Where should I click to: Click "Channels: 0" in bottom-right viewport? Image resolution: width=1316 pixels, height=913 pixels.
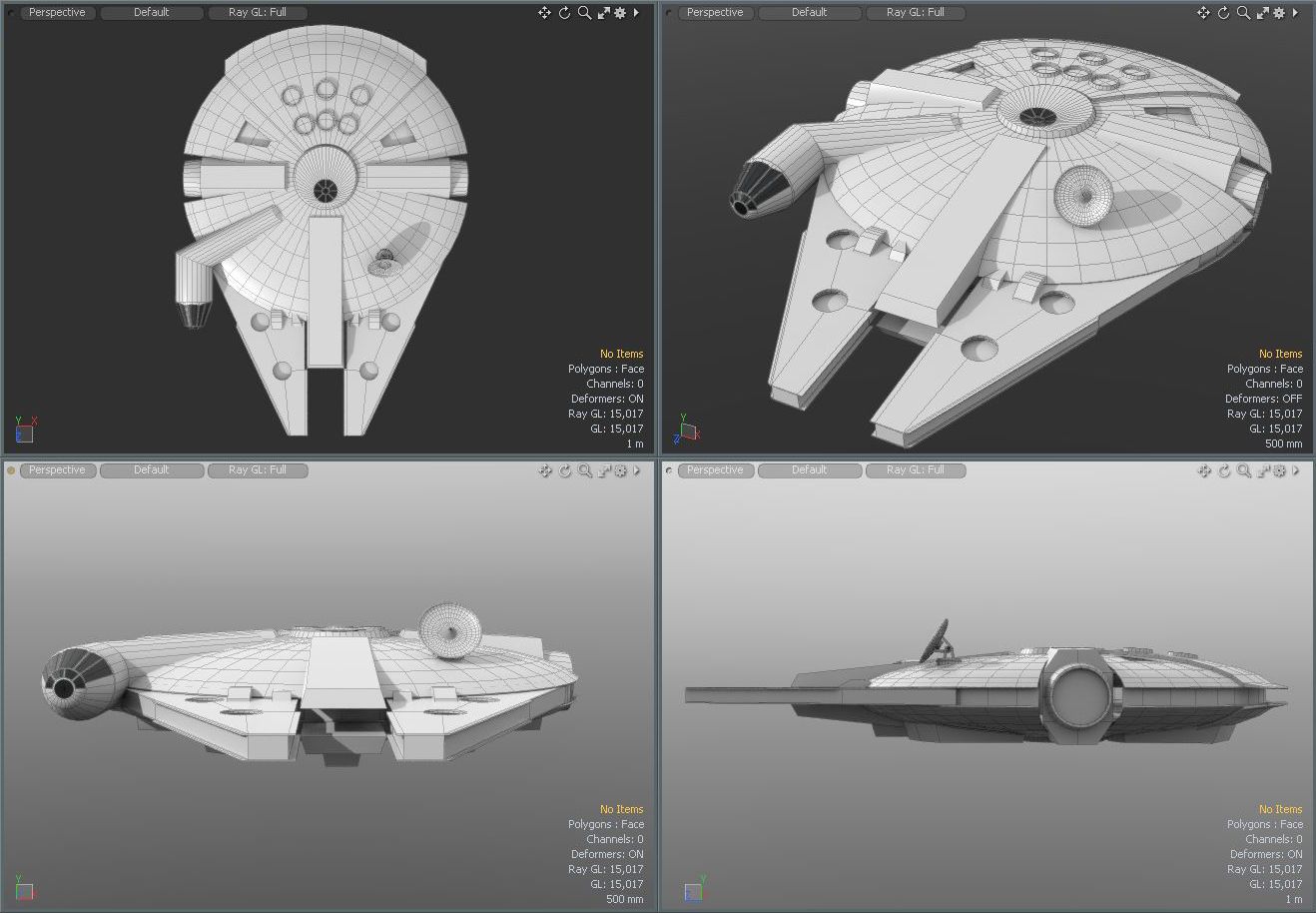pos(1274,839)
